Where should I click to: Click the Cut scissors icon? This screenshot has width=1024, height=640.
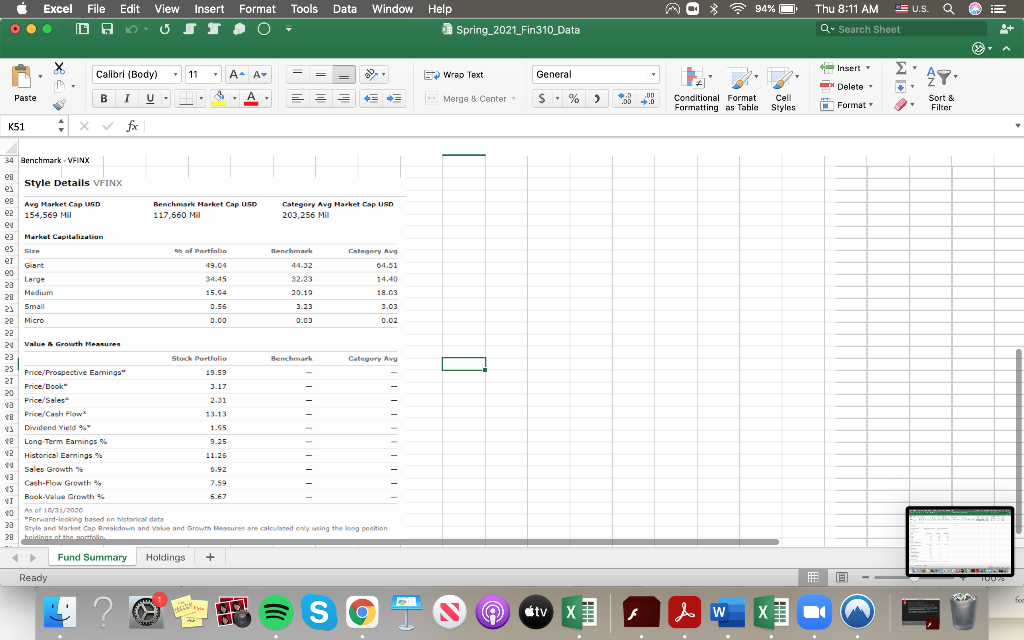(57, 68)
